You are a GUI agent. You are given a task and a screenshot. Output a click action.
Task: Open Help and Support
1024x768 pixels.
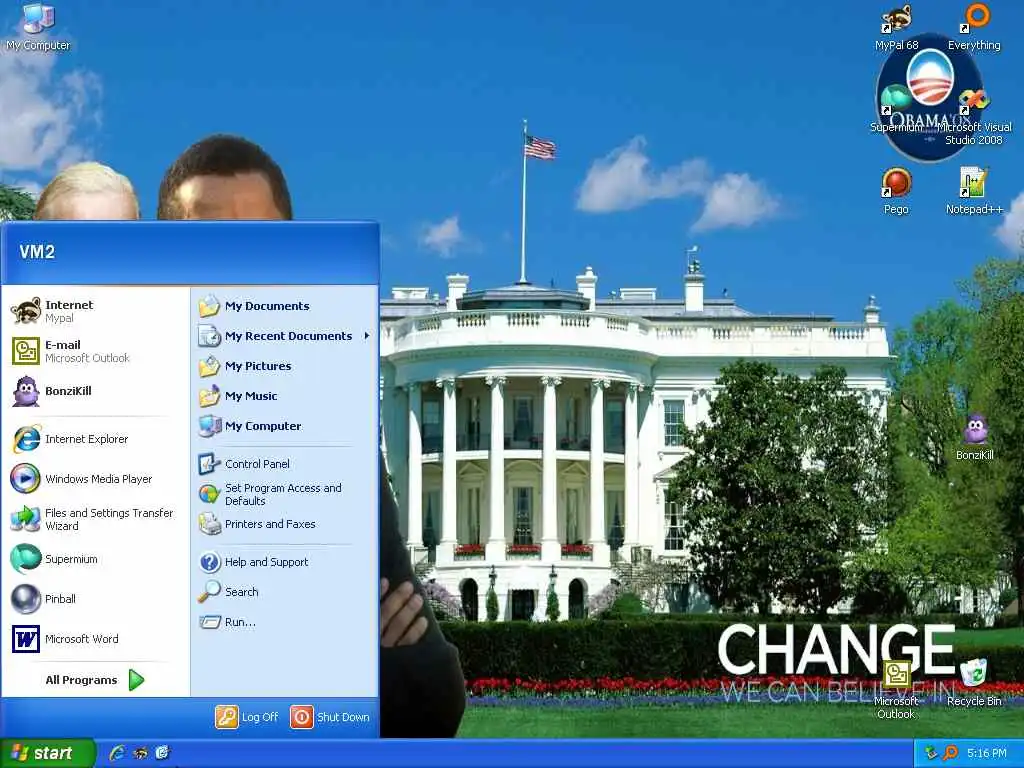[x=284, y=562]
